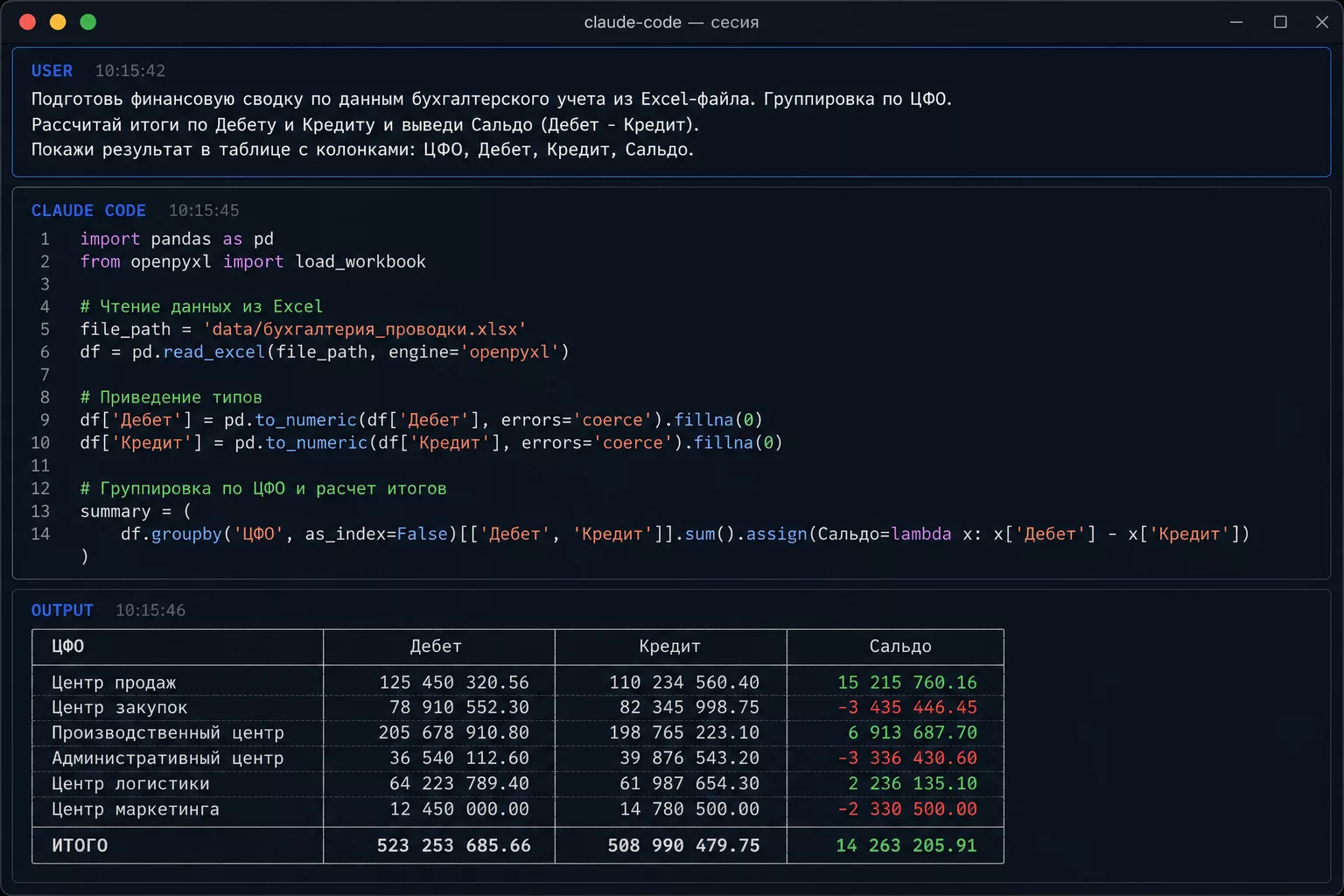The height and width of the screenshot is (896, 1344).
Task: Click the timestamp 10:15:45
Action: [x=204, y=211]
